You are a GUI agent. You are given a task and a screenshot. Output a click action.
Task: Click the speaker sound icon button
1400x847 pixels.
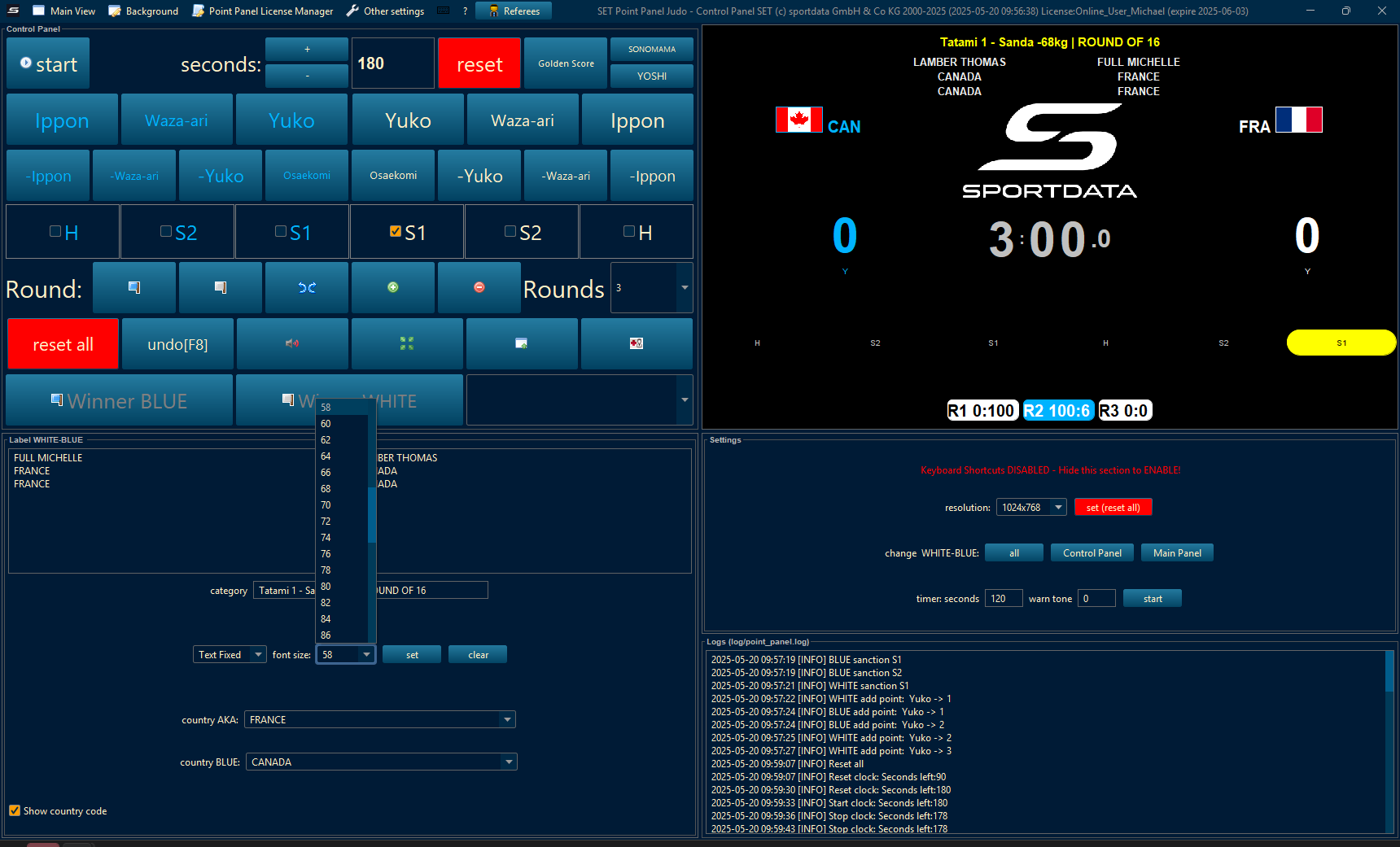pos(292,343)
